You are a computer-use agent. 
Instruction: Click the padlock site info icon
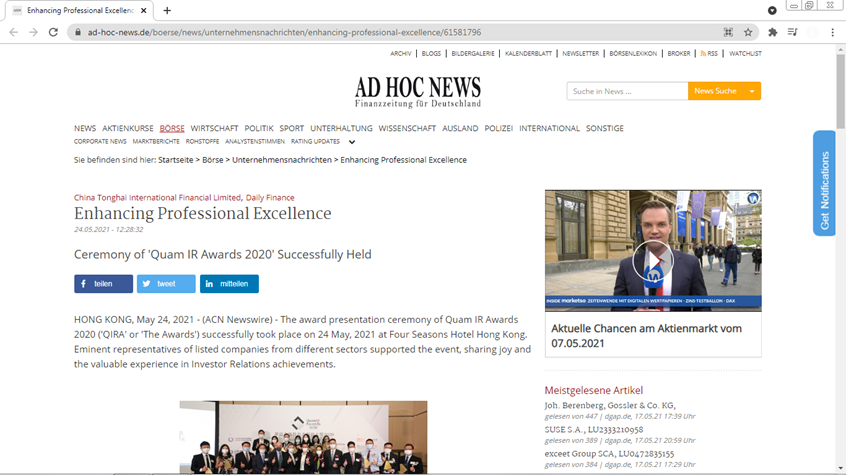coord(78,32)
